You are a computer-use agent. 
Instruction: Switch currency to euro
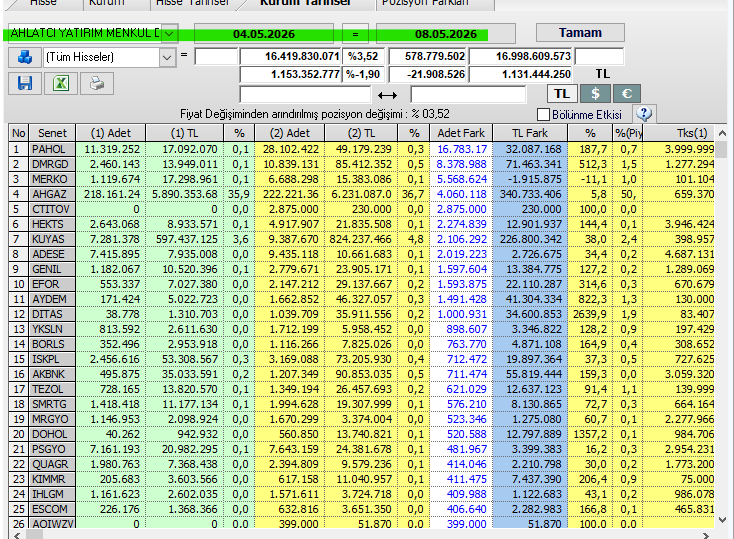tap(626, 94)
